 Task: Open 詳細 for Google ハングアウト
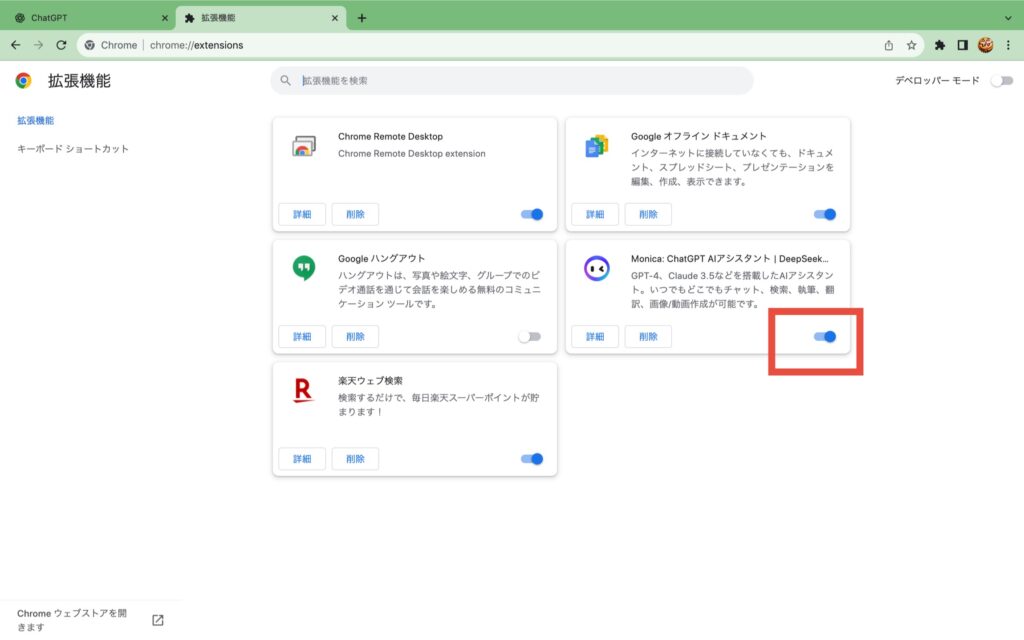pyautogui.click(x=302, y=337)
